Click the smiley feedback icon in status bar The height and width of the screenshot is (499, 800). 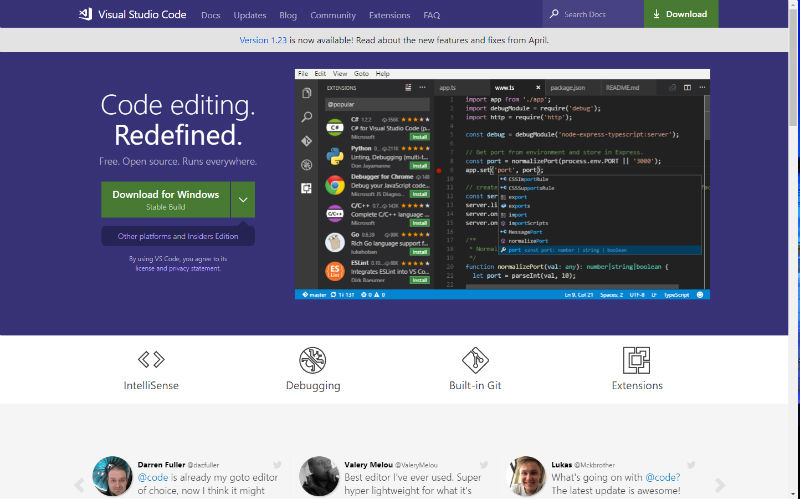click(700, 295)
